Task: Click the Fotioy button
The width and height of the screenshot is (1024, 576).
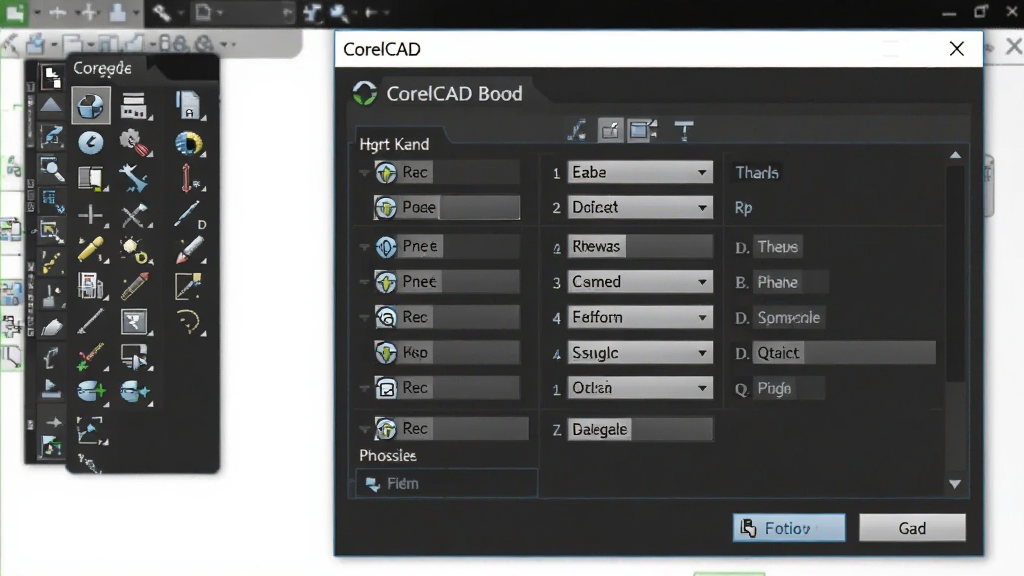Action: 789,528
